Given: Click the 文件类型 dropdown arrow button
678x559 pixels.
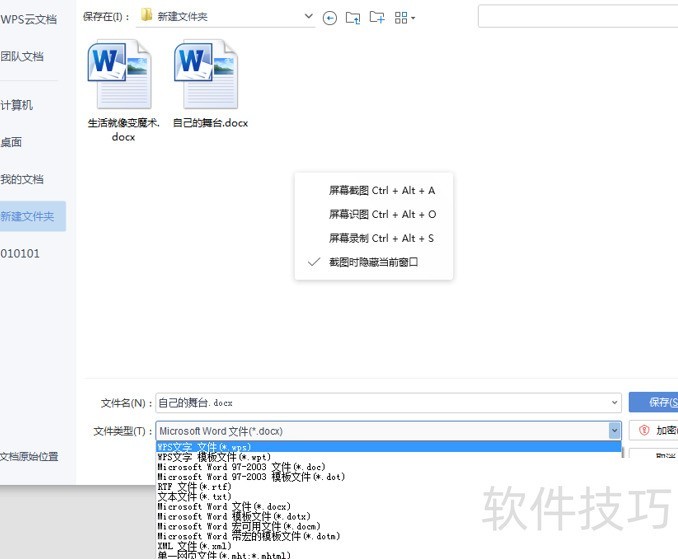Looking at the screenshot, I should coord(614,431).
